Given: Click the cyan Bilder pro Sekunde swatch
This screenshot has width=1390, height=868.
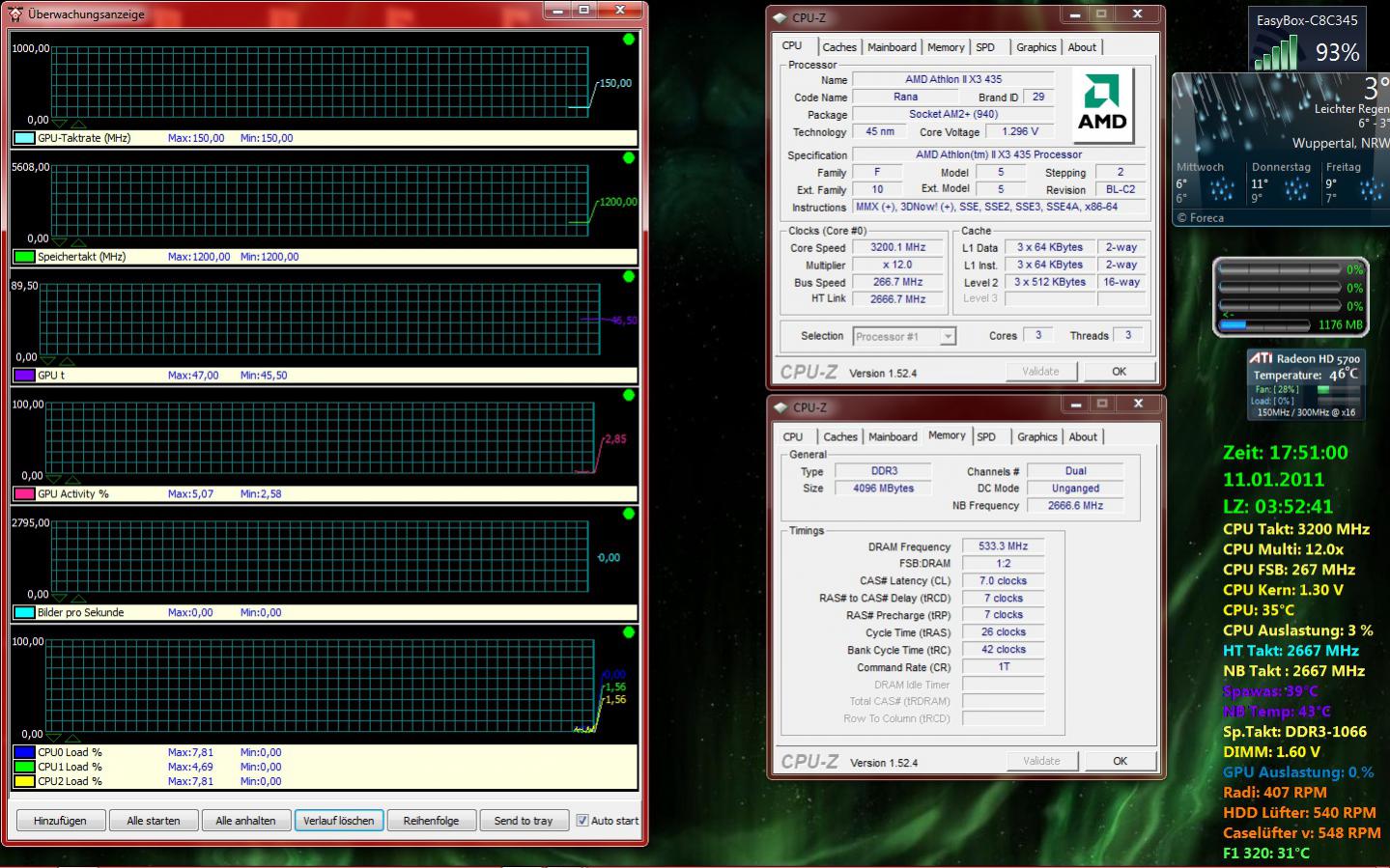Looking at the screenshot, I should [x=24, y=612].
